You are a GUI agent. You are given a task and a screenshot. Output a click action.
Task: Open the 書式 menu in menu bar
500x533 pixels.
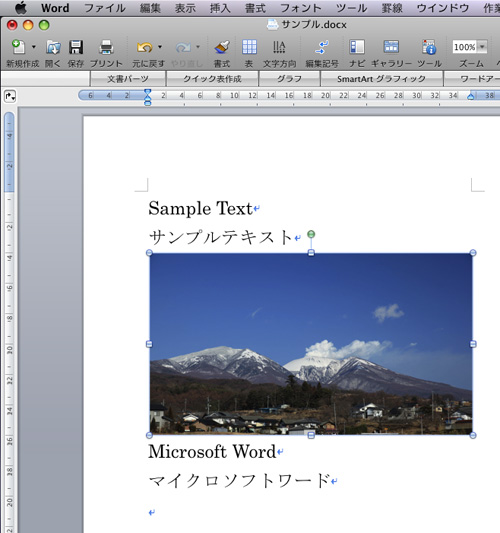coord(255,8)
